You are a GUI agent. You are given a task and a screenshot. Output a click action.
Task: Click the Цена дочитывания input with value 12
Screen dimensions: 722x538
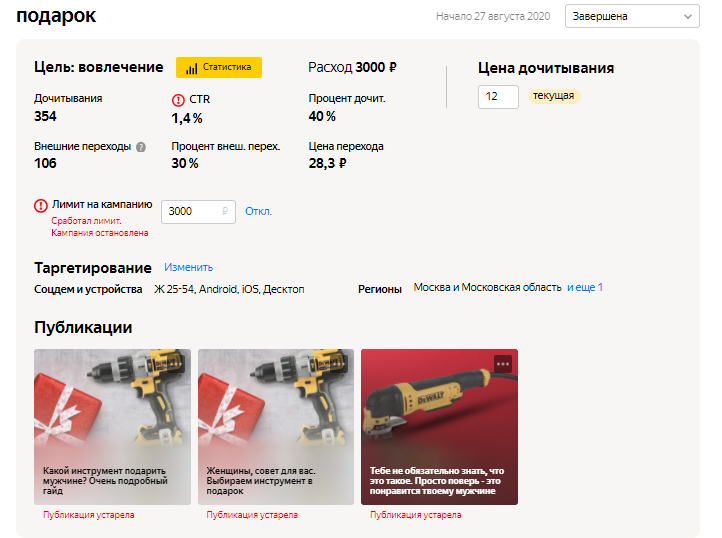(498, 97)
